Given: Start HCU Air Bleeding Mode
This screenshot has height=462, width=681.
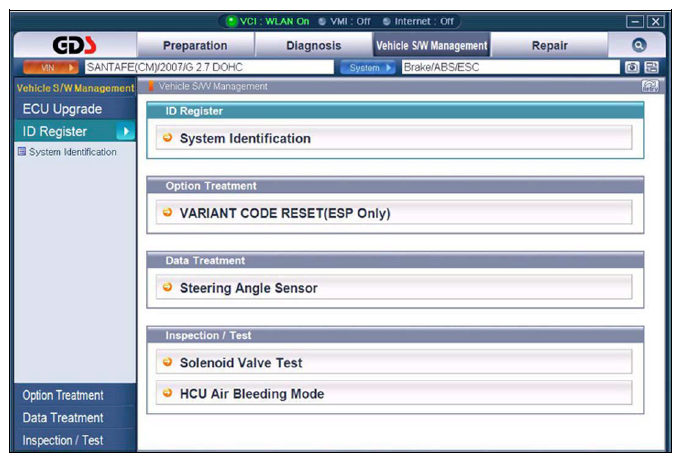Looking at the screenshot, I should point(394,393).
